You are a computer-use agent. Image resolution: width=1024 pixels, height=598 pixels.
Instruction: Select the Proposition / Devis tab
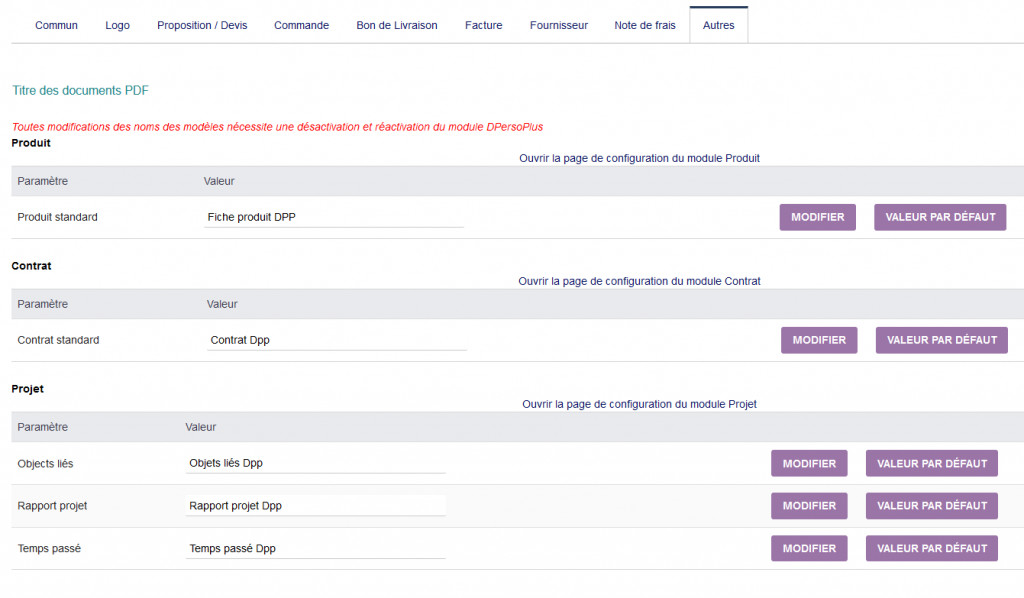pos(202,25)
